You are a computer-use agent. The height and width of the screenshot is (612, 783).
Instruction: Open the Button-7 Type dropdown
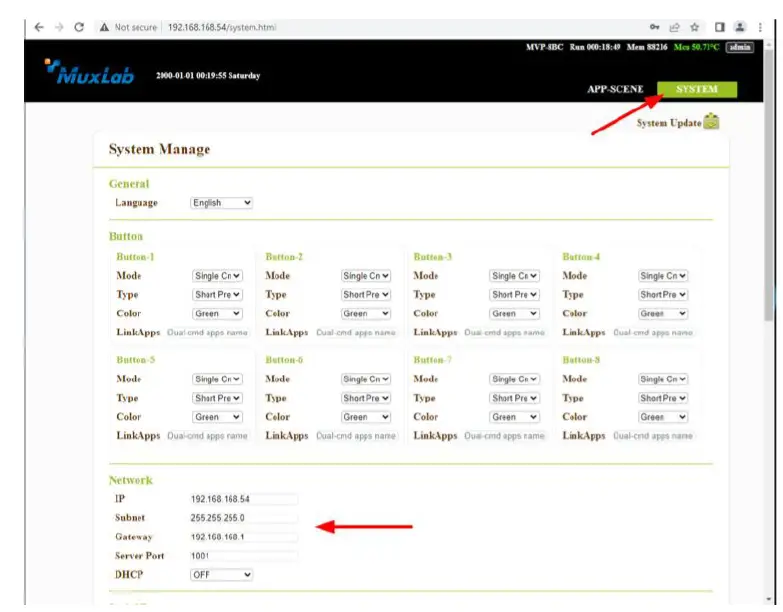(x=514, y=398)
